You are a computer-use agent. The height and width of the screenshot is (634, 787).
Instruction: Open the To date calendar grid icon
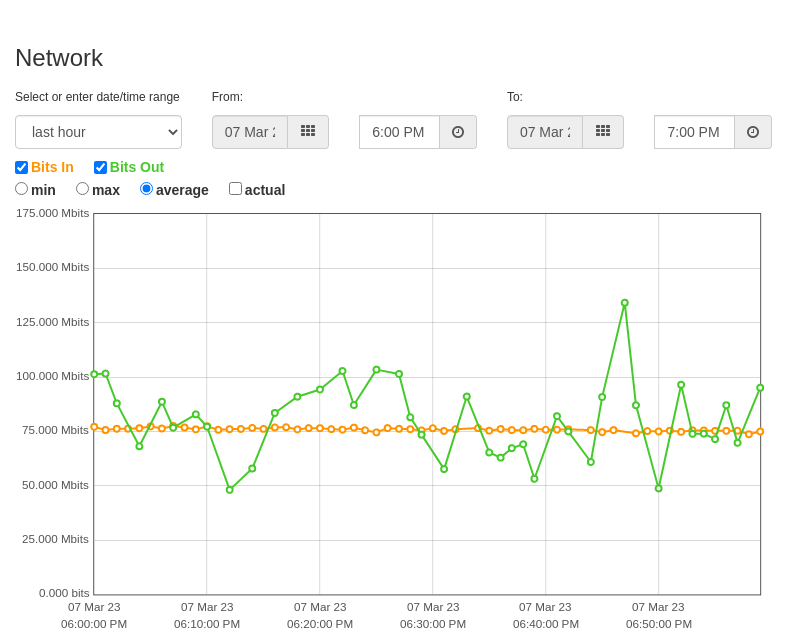click(x=603, y=132)
